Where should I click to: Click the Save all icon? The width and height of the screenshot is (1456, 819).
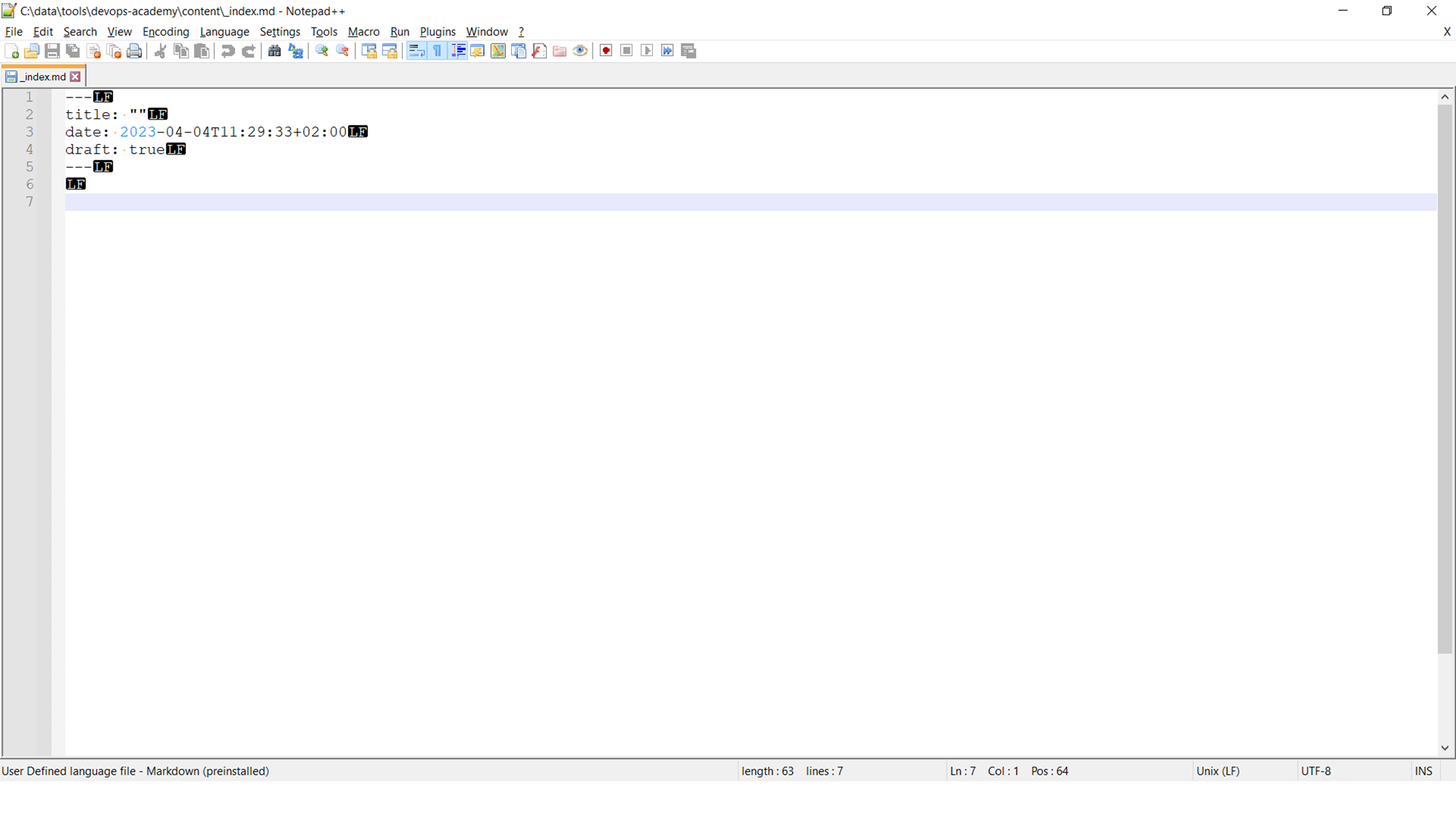point(73,51)
